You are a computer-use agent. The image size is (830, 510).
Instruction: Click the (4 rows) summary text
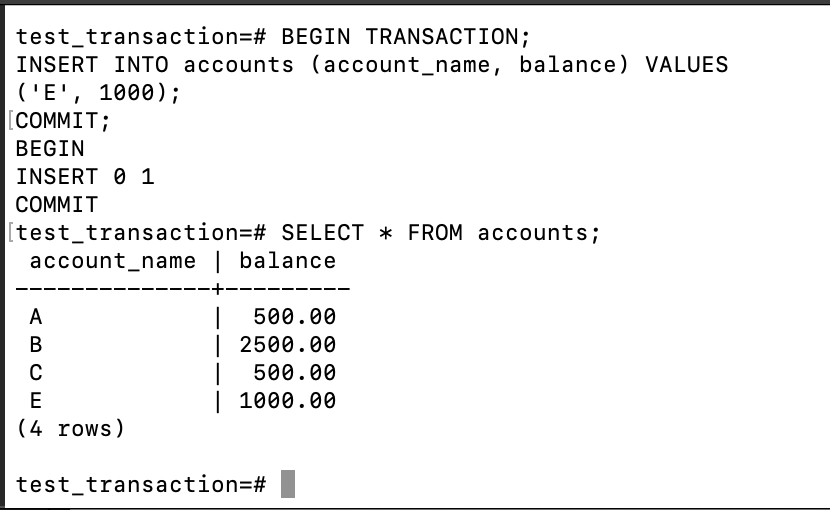70,429
